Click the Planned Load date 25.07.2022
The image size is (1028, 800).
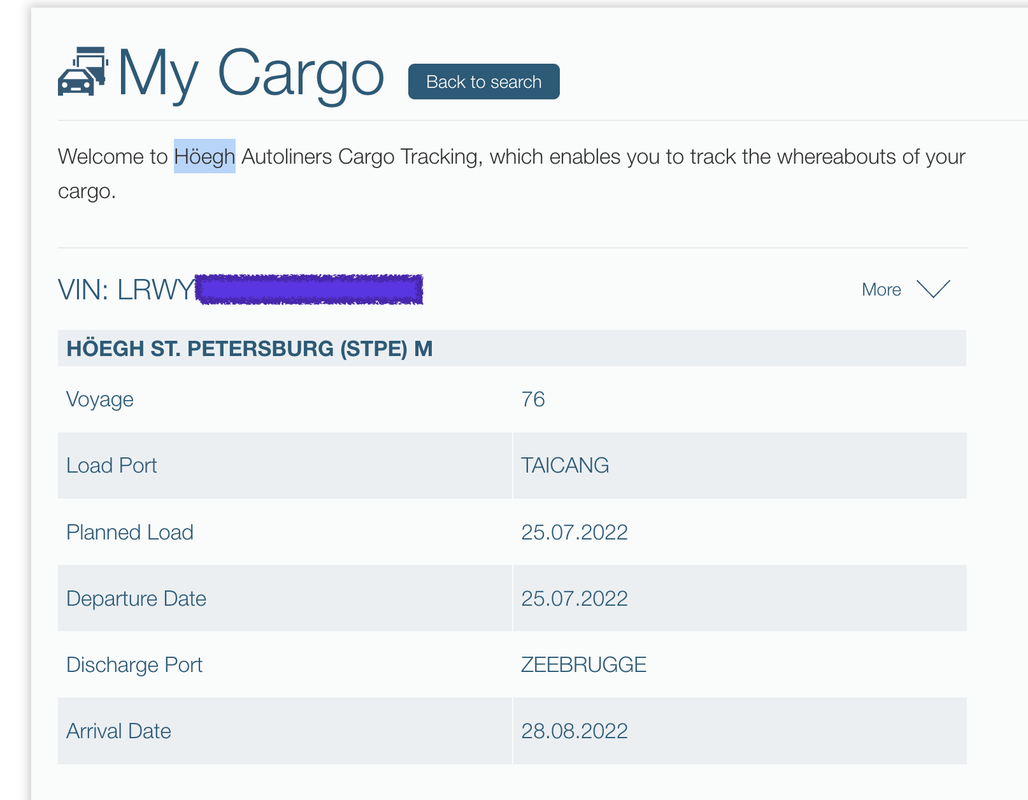[x=574, y=532]
